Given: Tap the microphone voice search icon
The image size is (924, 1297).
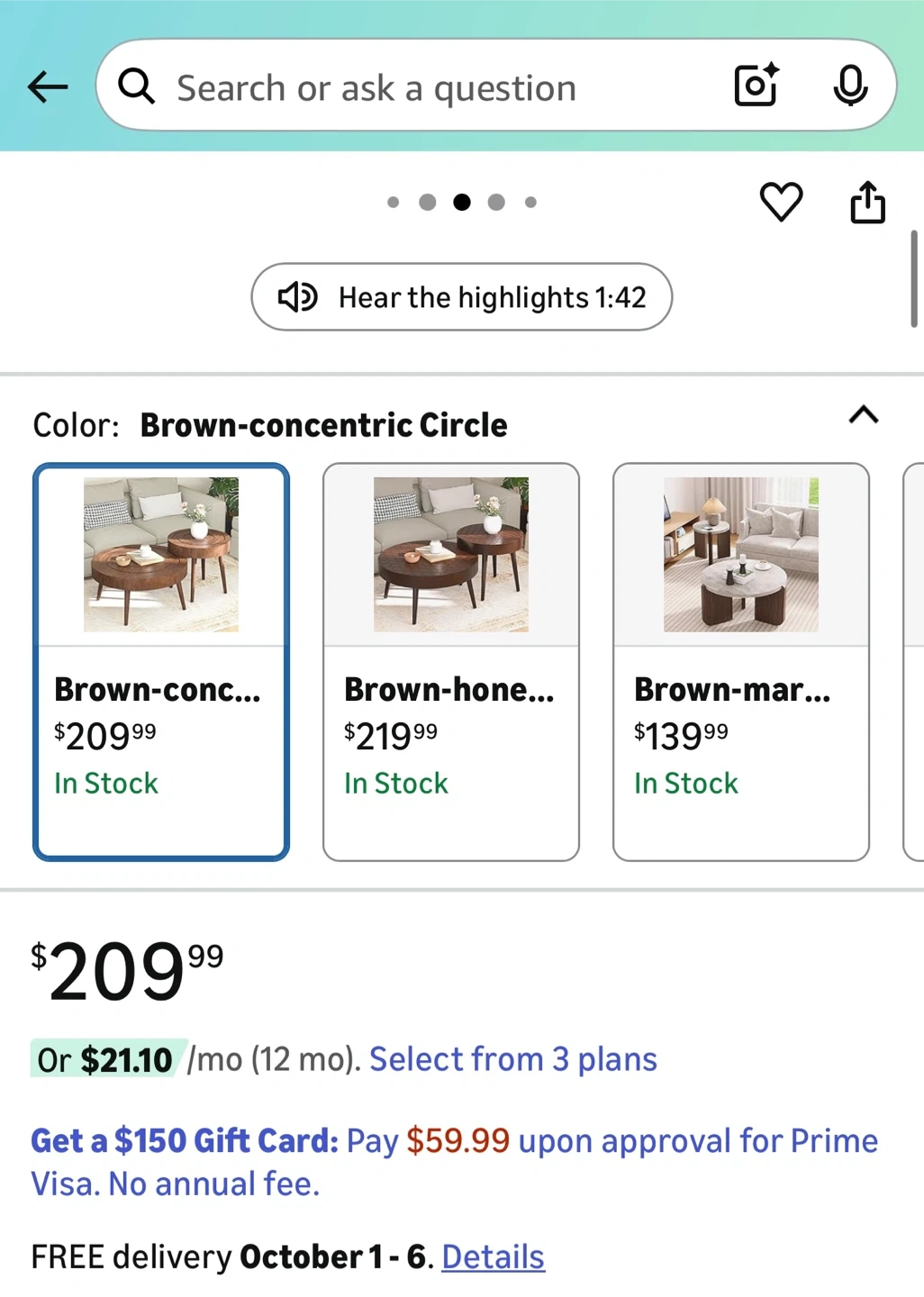Looking at the screenshot, I should coord(850,86).
